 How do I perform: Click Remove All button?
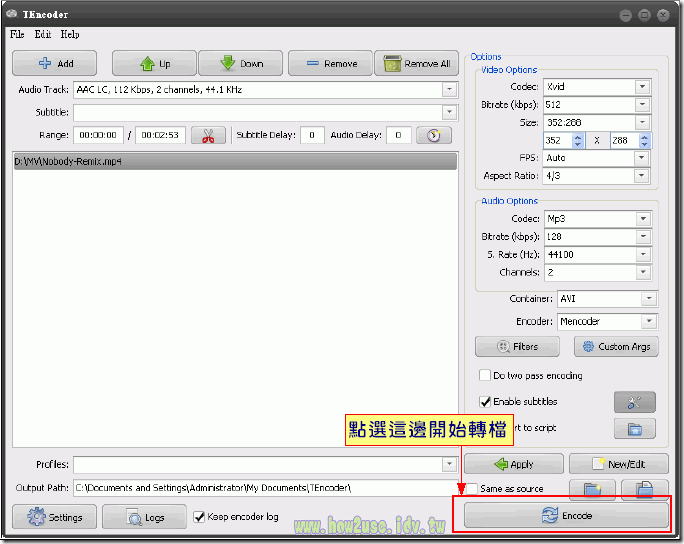(x=416, y=64)
